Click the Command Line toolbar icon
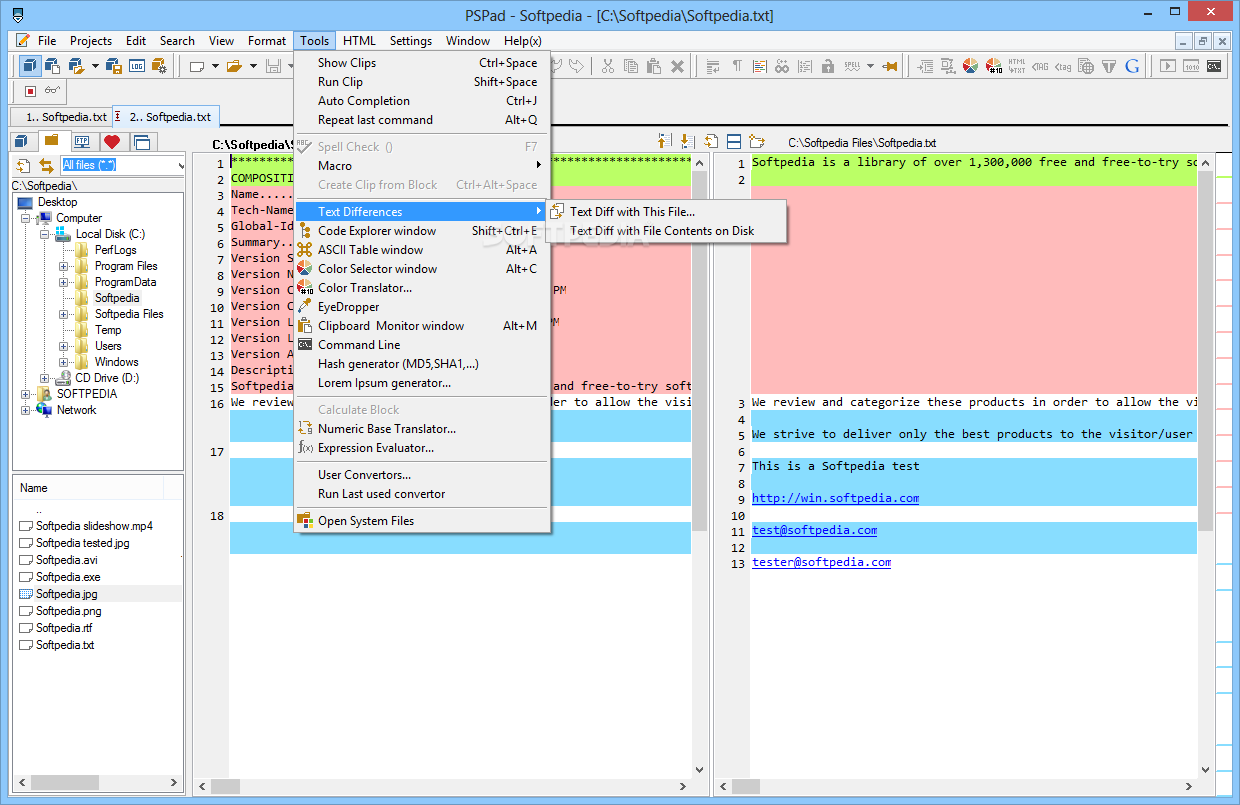Screen dimensions: 1240x805 click(x=1213, y=66)
